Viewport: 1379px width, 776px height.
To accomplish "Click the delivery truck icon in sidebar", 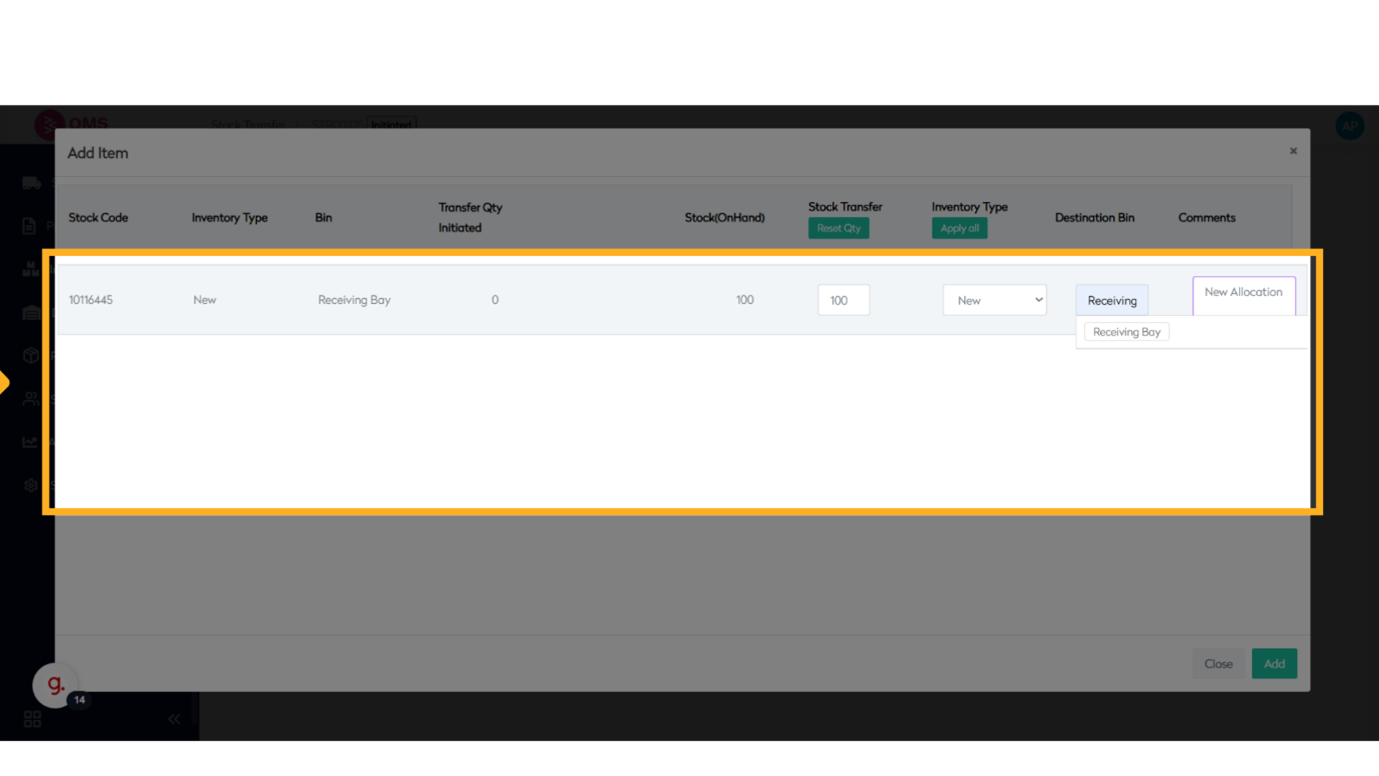I will (31, 183).
